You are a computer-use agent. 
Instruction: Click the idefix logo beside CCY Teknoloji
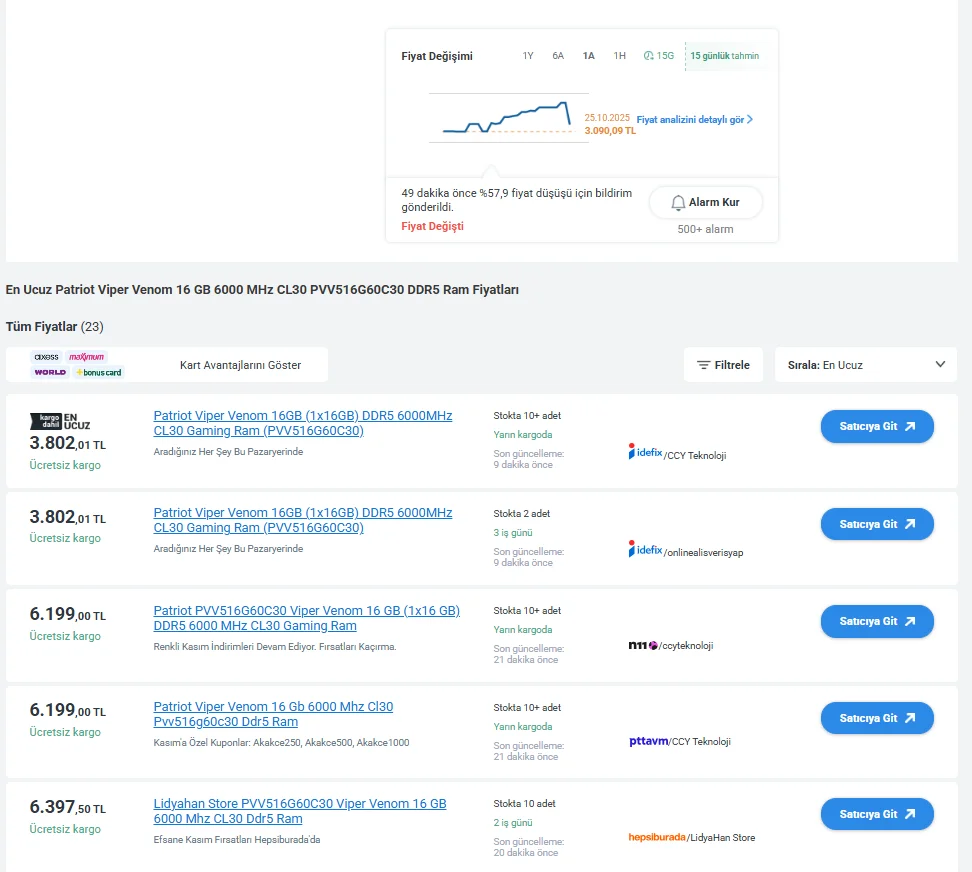[645, 452]
